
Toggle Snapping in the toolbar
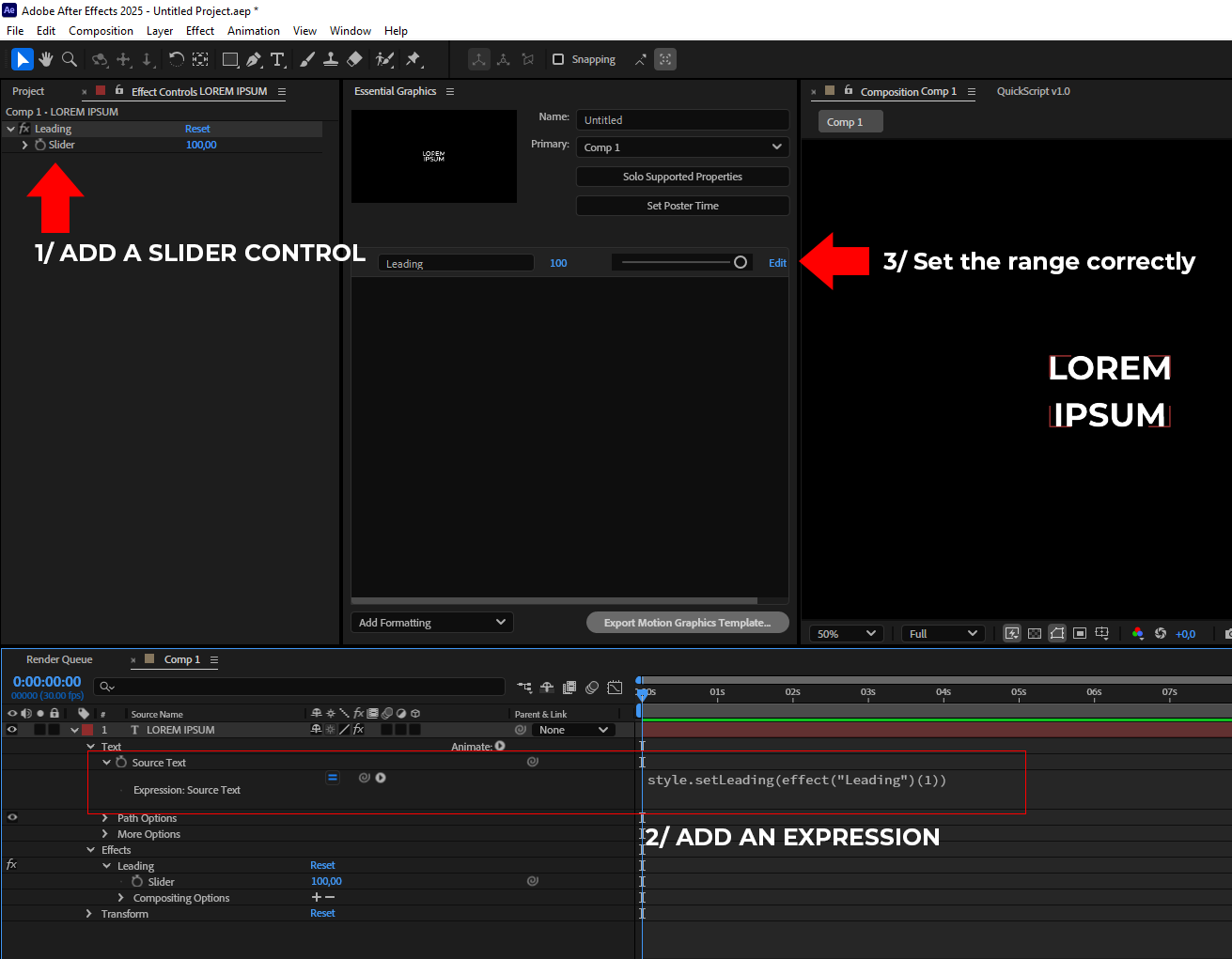(x=559, y=58)
